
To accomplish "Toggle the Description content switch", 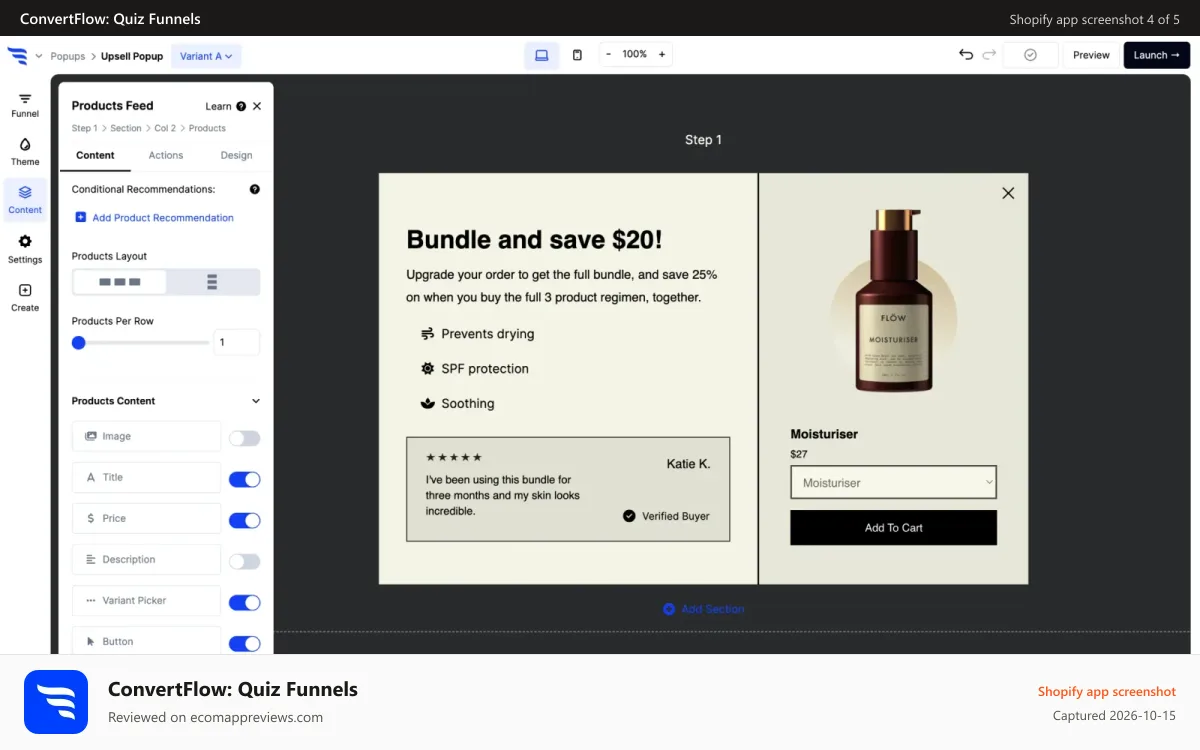I will (244, 561).
